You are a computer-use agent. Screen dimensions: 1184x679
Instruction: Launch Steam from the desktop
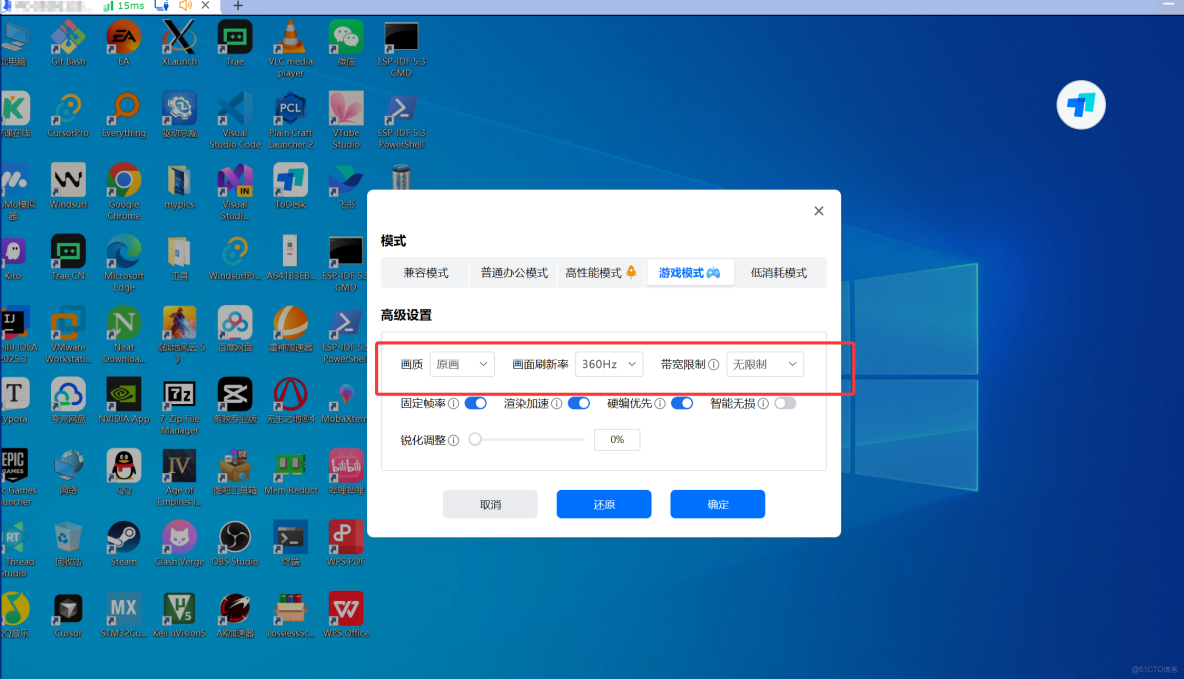point(123,536)
